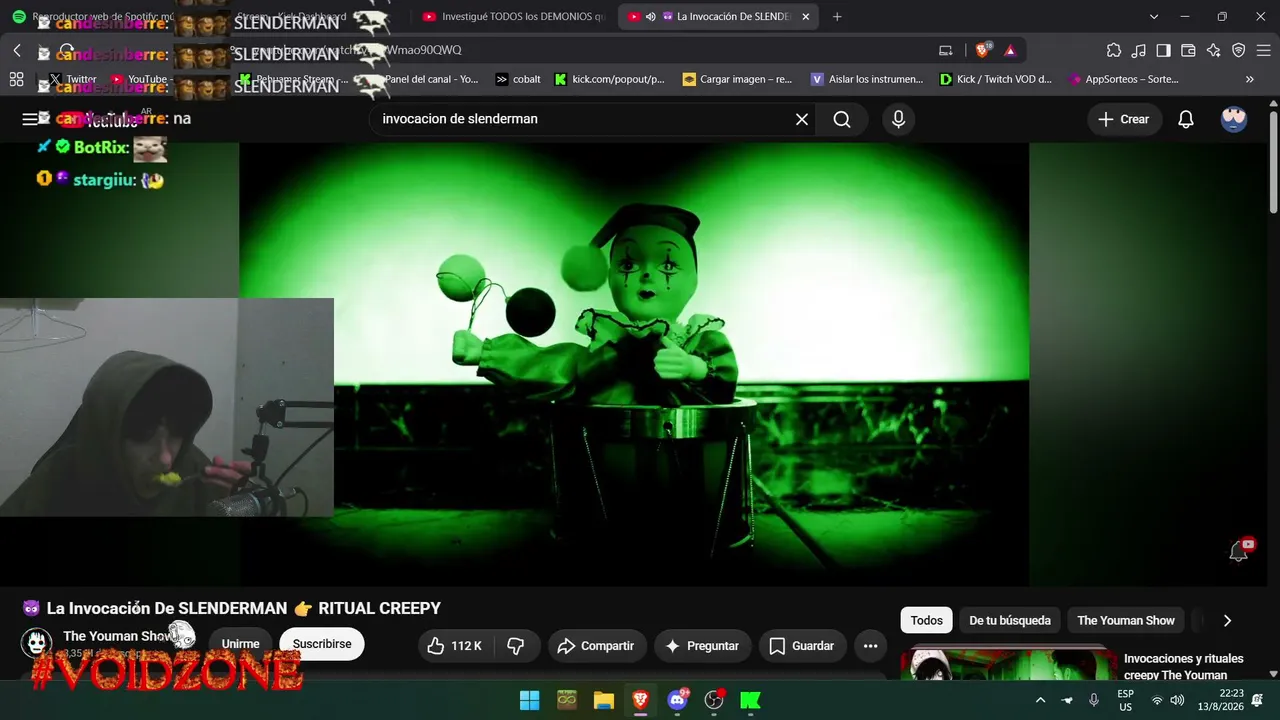Viewport: 1280px width, 720px height.
Task: Share the video with Compartir
Action: (596, 646)
